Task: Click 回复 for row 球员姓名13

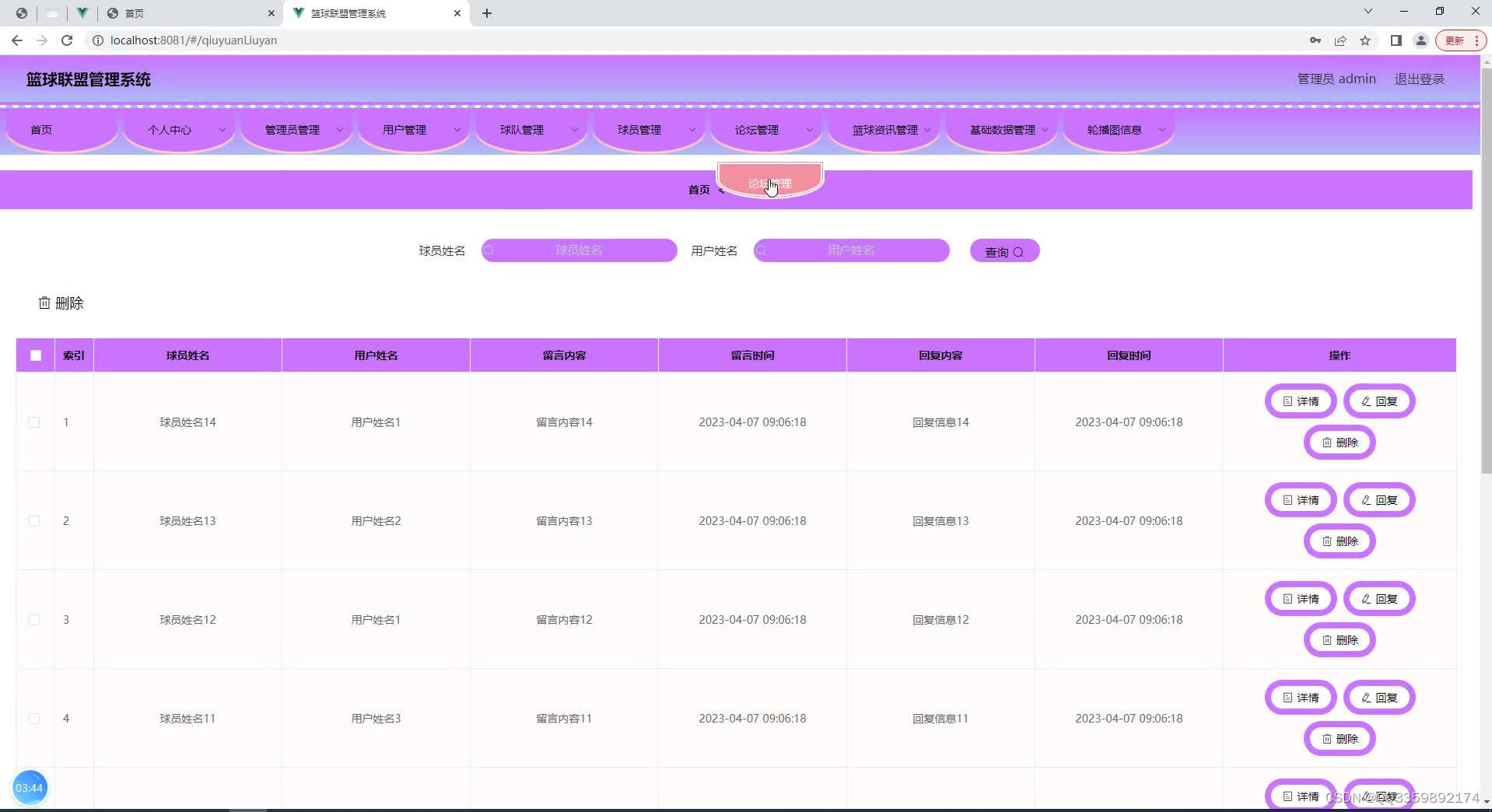Action: [x=1379, y=500]
